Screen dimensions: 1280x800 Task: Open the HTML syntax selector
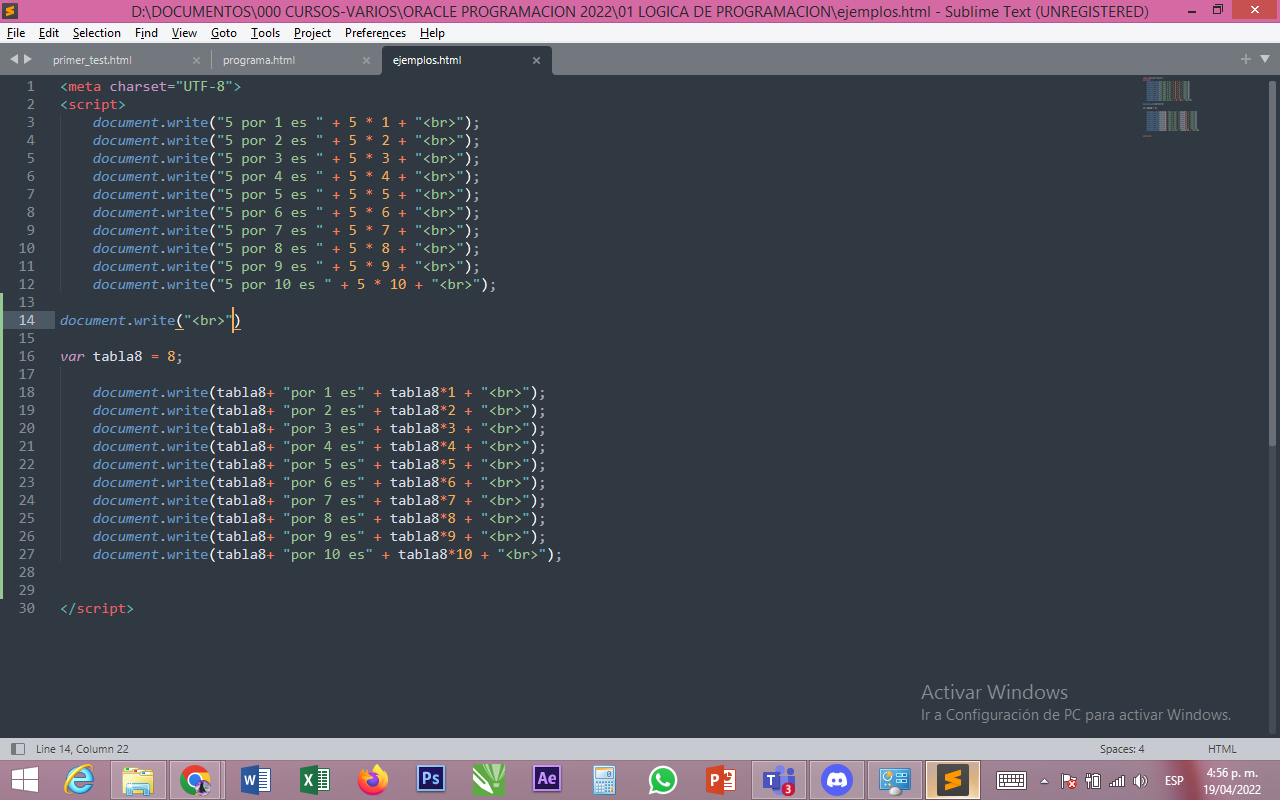(x=1222, y=748)
